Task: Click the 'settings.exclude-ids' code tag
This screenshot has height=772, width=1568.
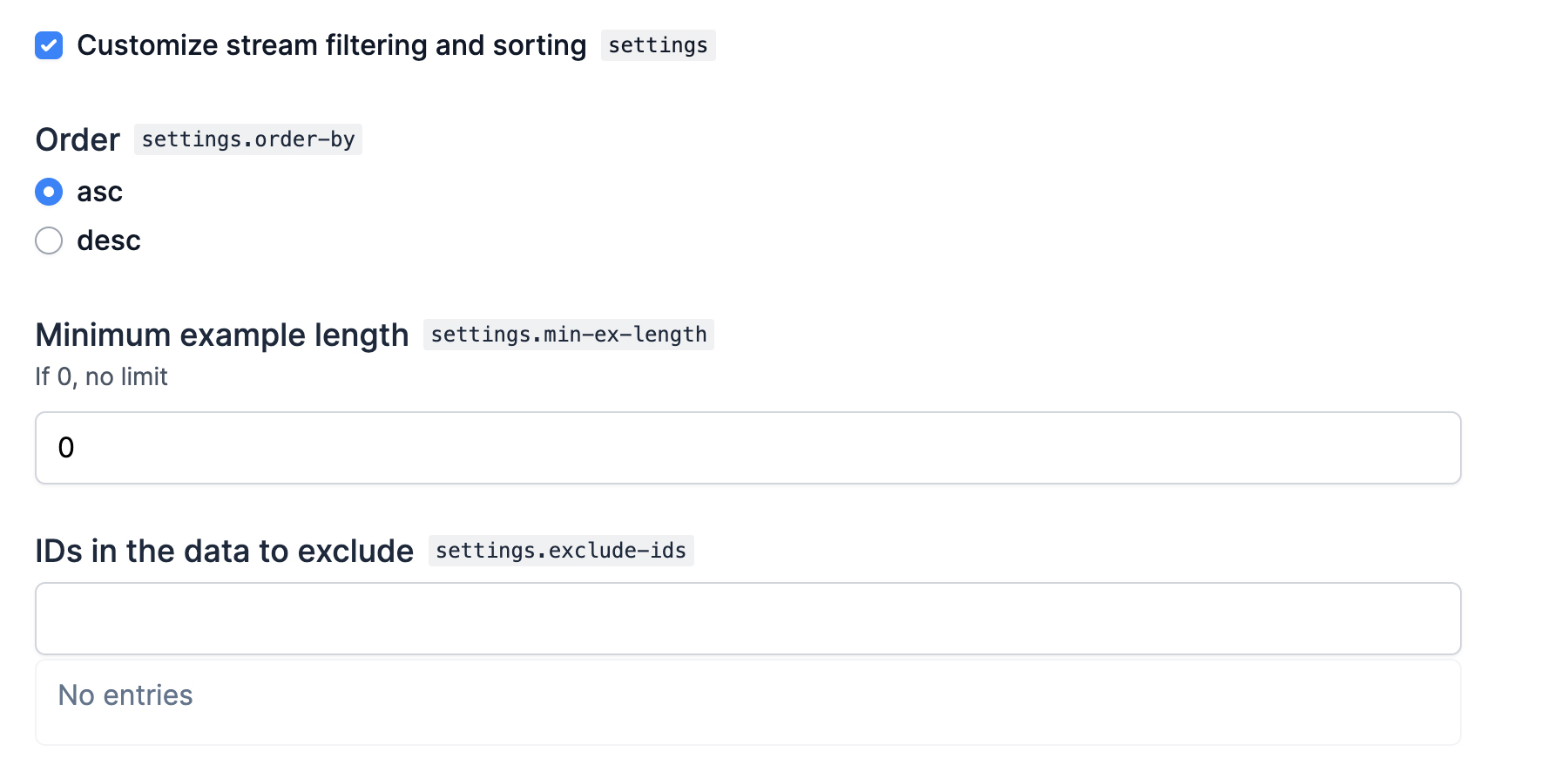Action: (560, 551)
